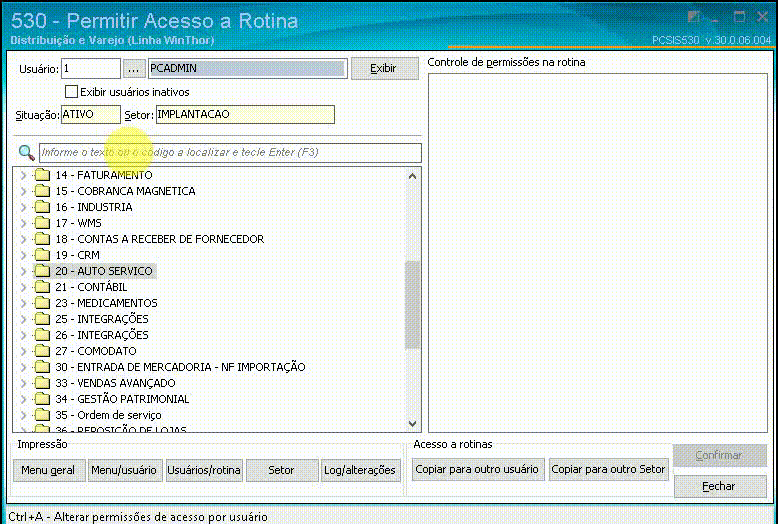Click tree scrollbar down arrow

pyautogui.click(x=412, y=423)
